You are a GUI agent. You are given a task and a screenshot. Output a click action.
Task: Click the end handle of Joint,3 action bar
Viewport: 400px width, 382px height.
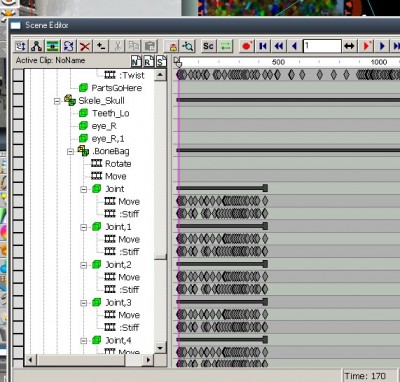(x=265, y=302)
